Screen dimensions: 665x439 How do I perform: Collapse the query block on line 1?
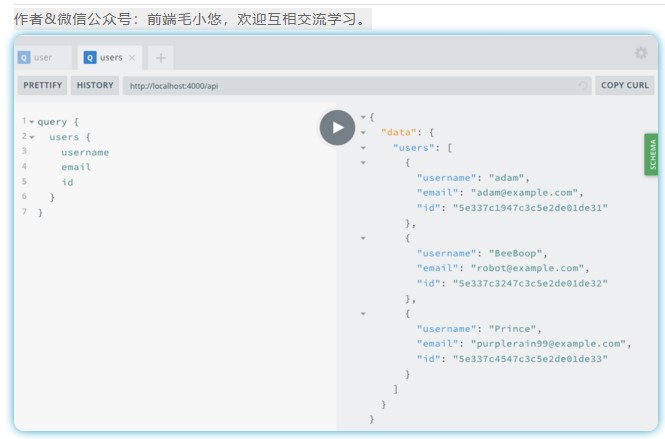[x=31, y=122]
